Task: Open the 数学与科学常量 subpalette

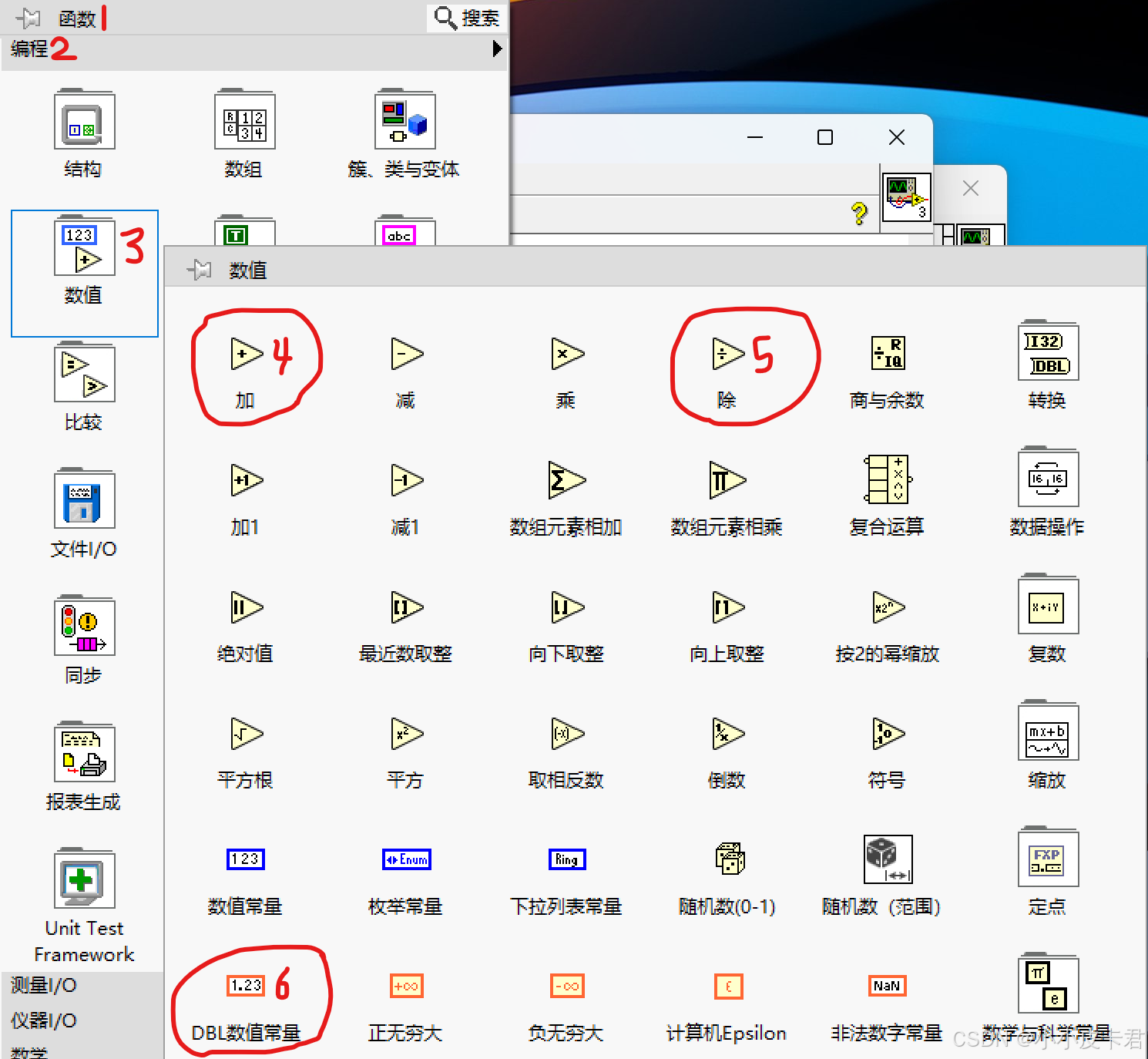Action: 1048,984
